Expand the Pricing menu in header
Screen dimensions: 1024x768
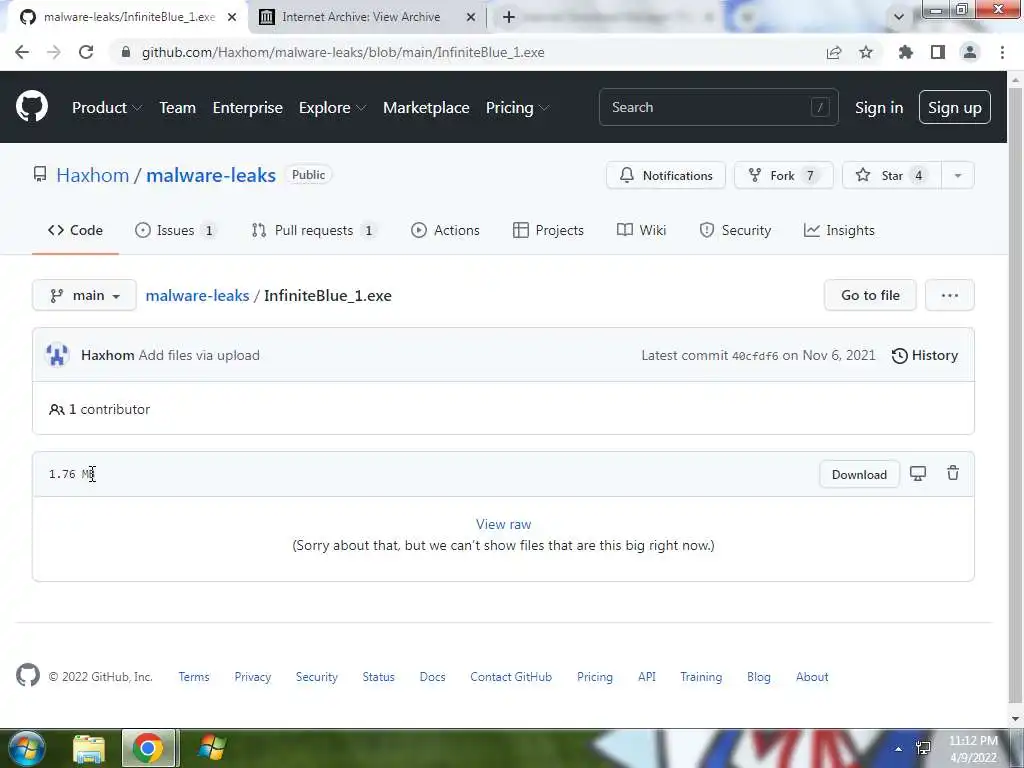coord(517,108)
